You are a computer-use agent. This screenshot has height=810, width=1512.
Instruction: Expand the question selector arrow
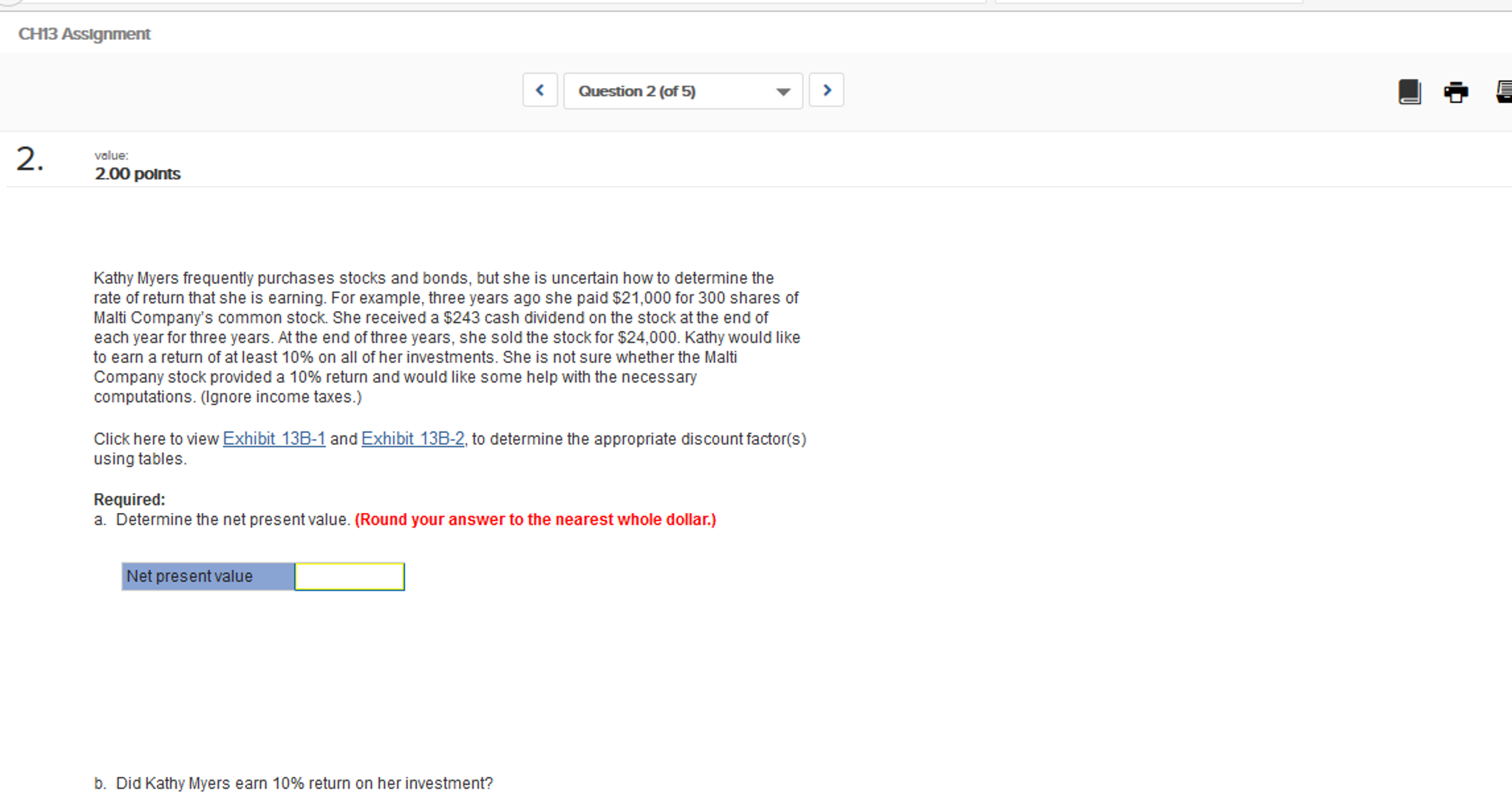tap(782, 91)
